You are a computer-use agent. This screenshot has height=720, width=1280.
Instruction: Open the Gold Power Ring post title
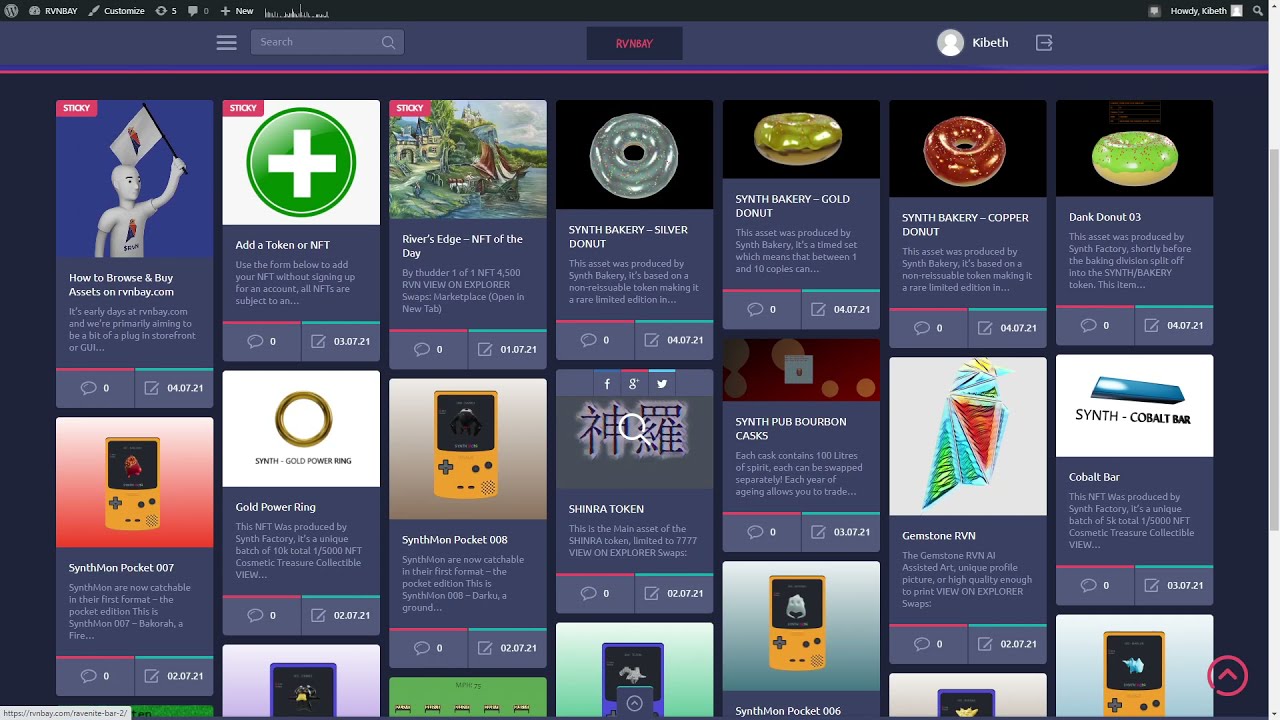tap(276, 507)
